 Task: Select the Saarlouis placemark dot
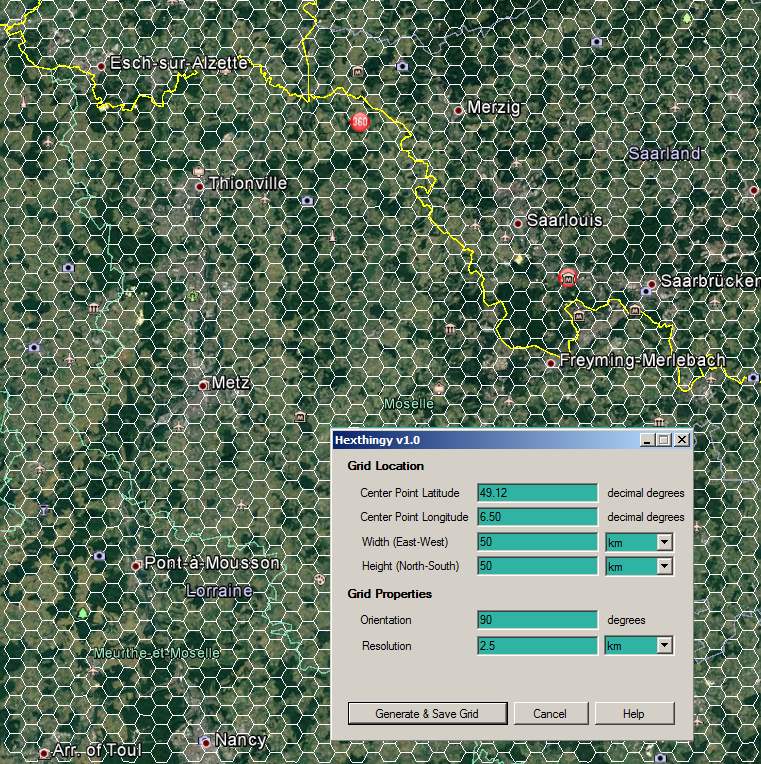(x=518, y=223)
